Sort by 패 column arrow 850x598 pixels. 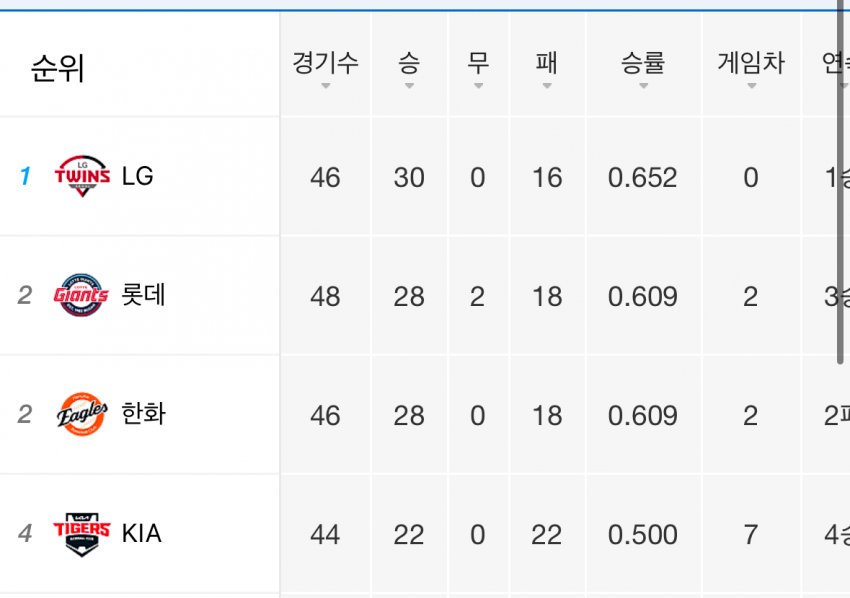point(546,86)
